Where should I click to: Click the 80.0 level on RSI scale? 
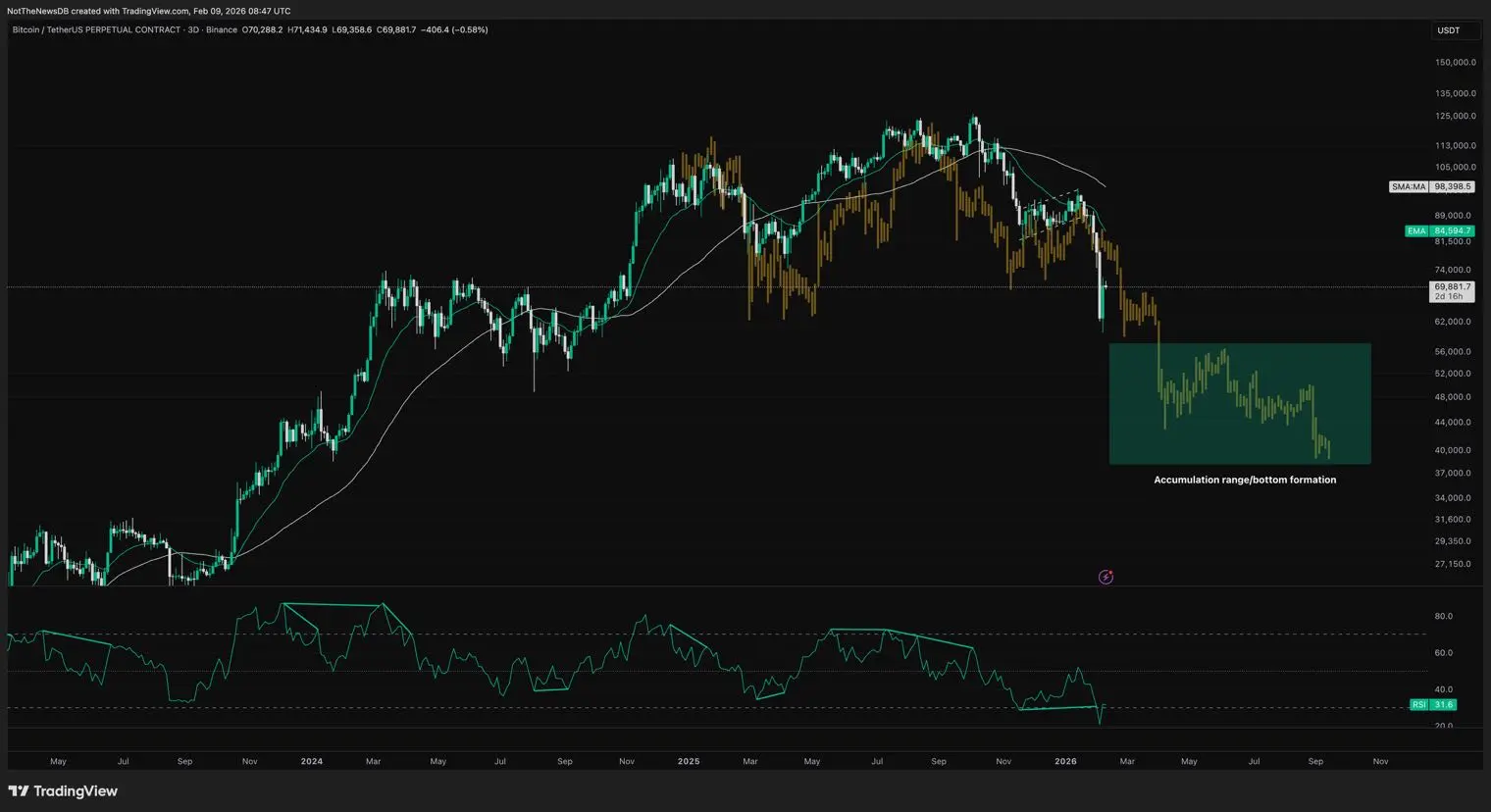(x=1443, y=616)
